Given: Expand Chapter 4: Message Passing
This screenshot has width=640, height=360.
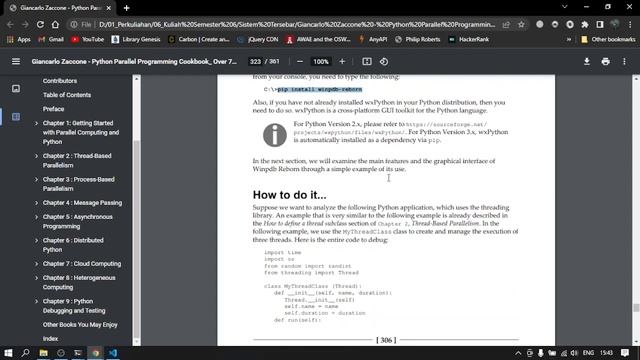Looking at the screenshot, I should [36, 203].
